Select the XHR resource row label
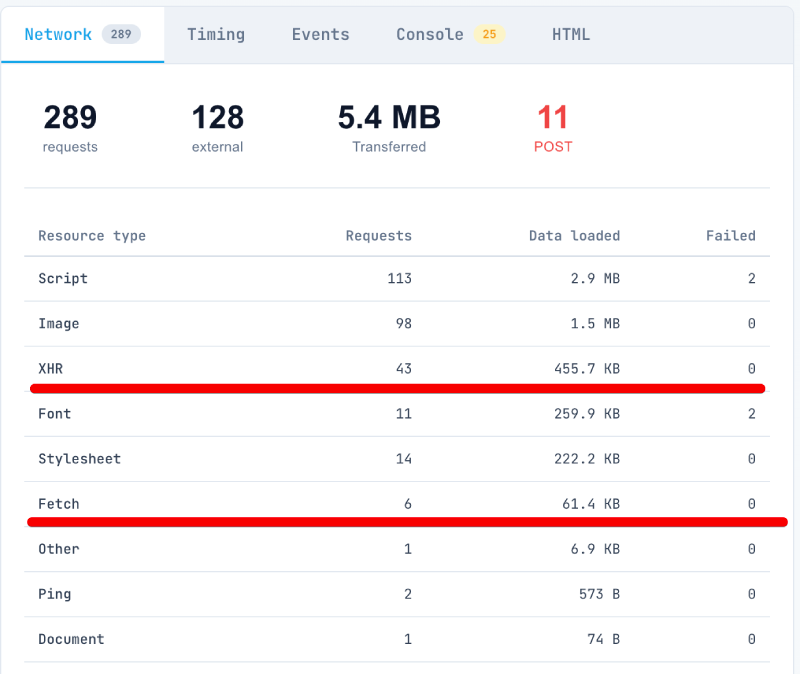 (x=51, y=368)
